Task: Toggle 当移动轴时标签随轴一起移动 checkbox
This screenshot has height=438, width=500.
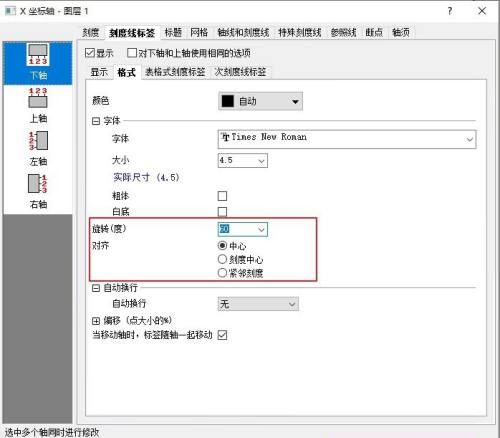Action: pyautogui.click(x=222, y=335)
